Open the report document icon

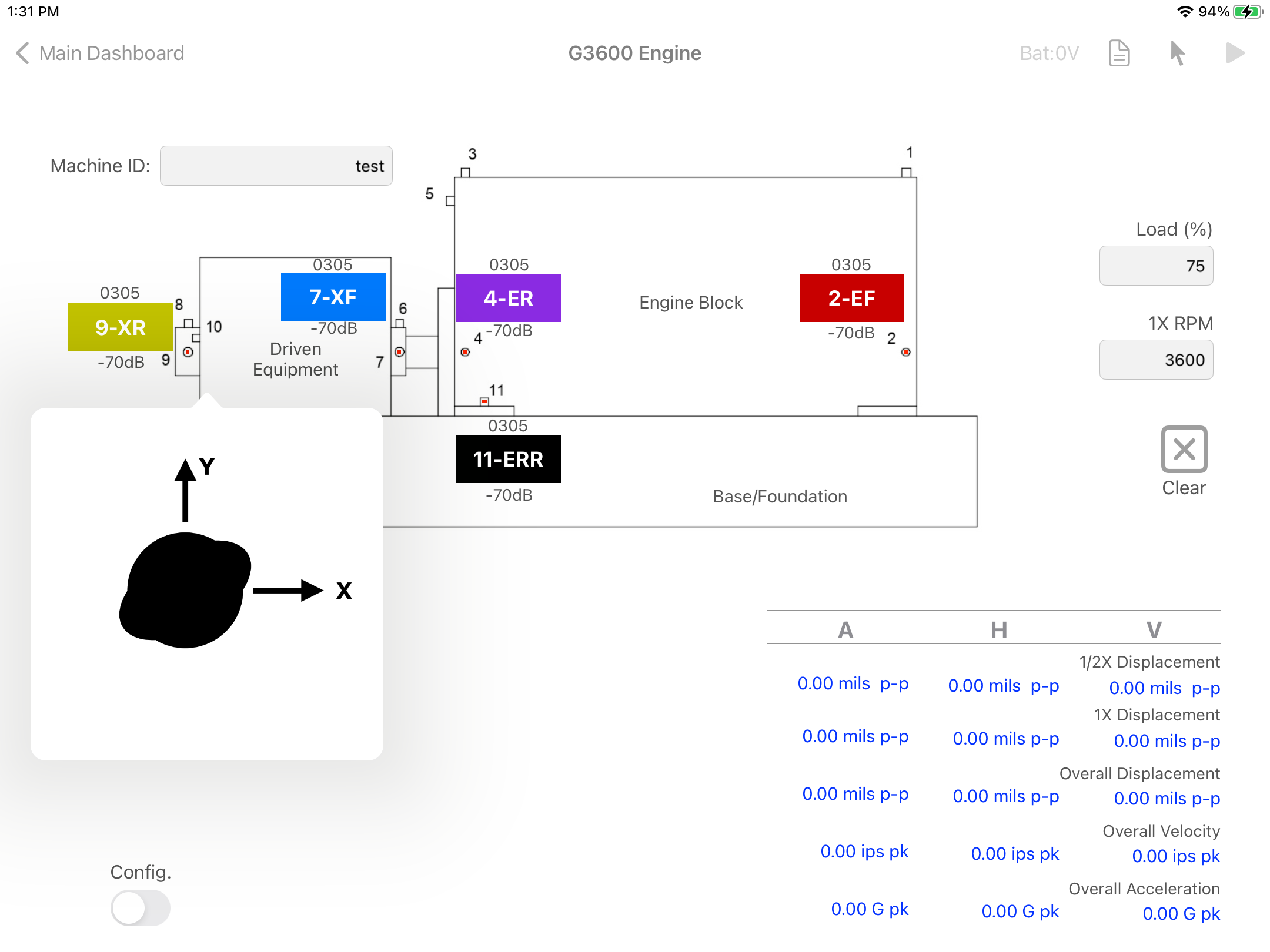1119,53
